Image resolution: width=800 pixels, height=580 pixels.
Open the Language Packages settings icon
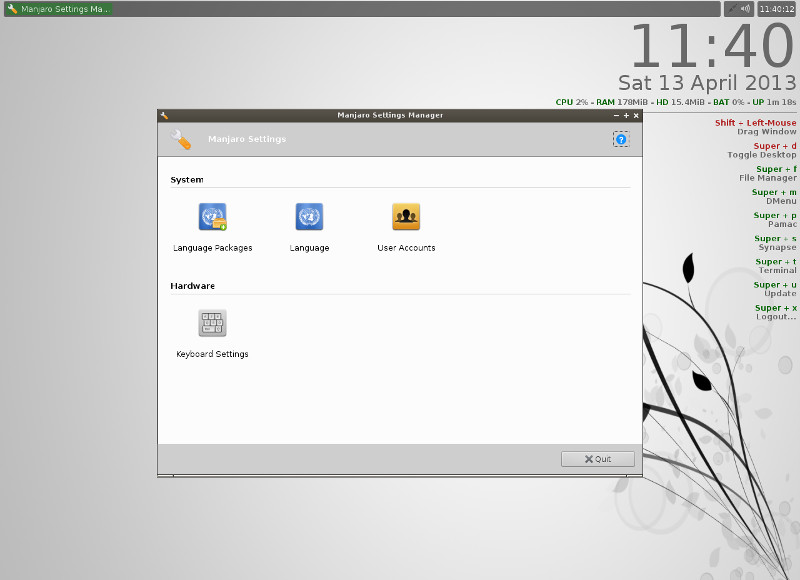[x=212, y=217]
